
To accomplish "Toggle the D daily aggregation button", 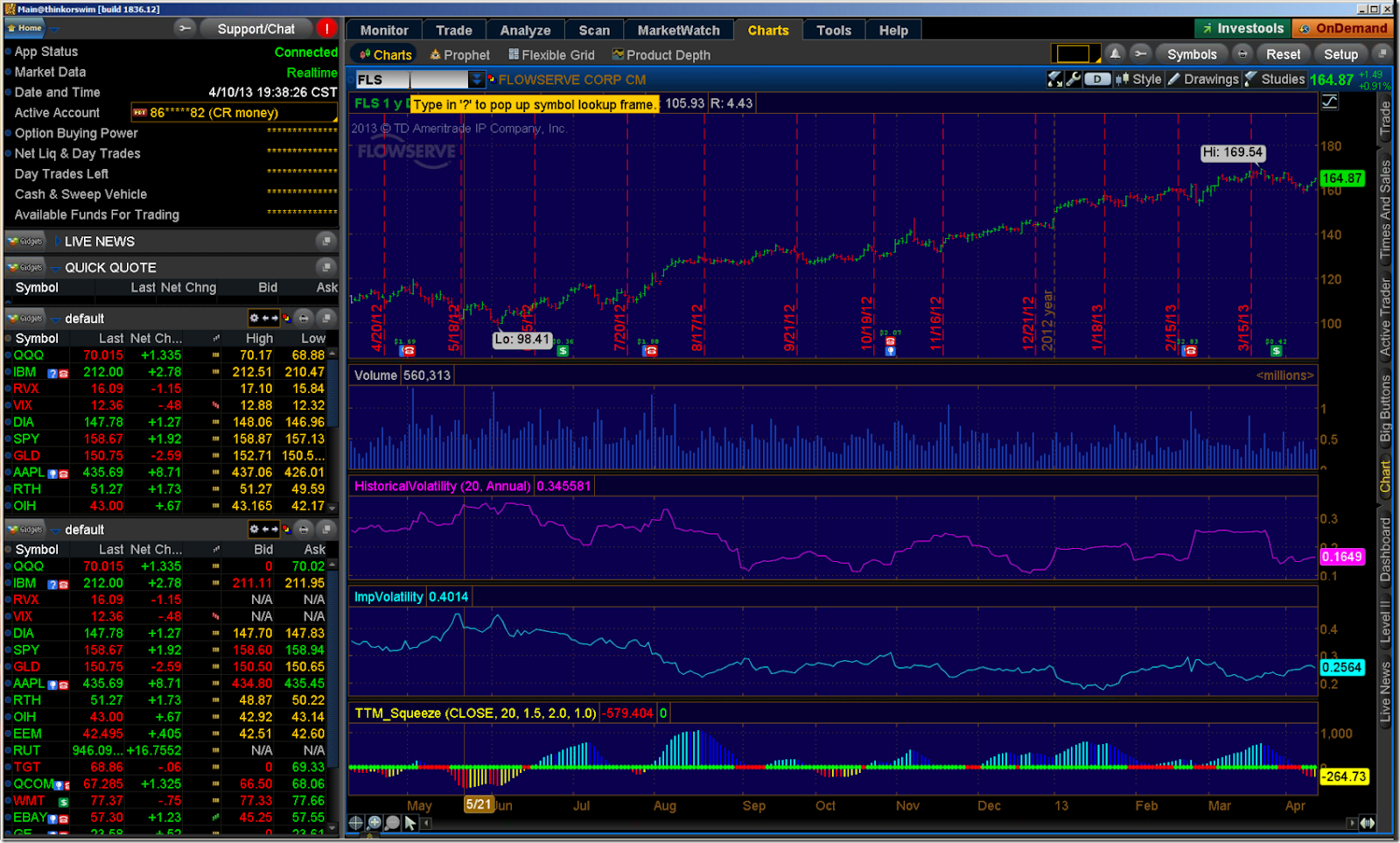I will pos(1097,79).
